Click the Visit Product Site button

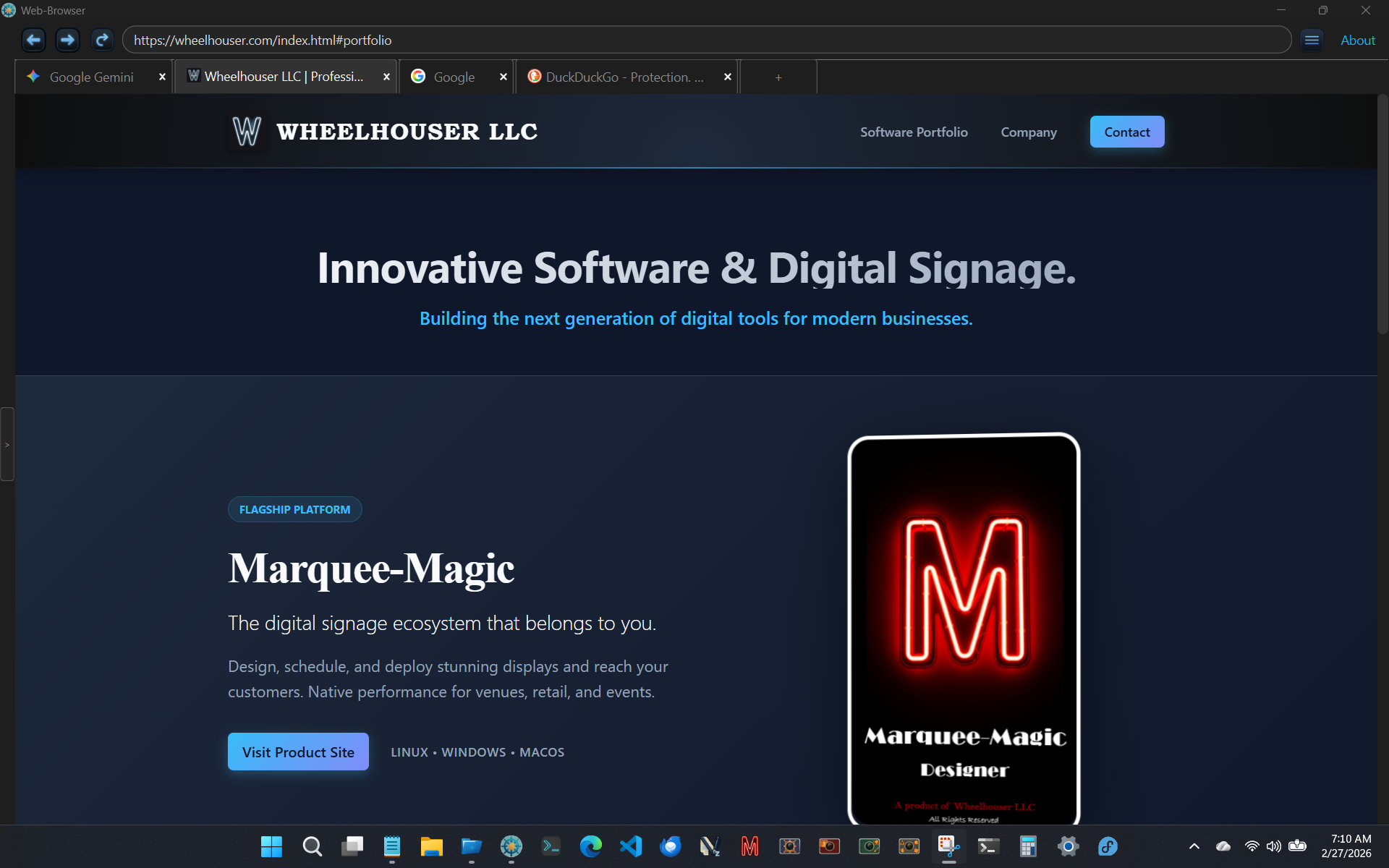tap(298, 752)
